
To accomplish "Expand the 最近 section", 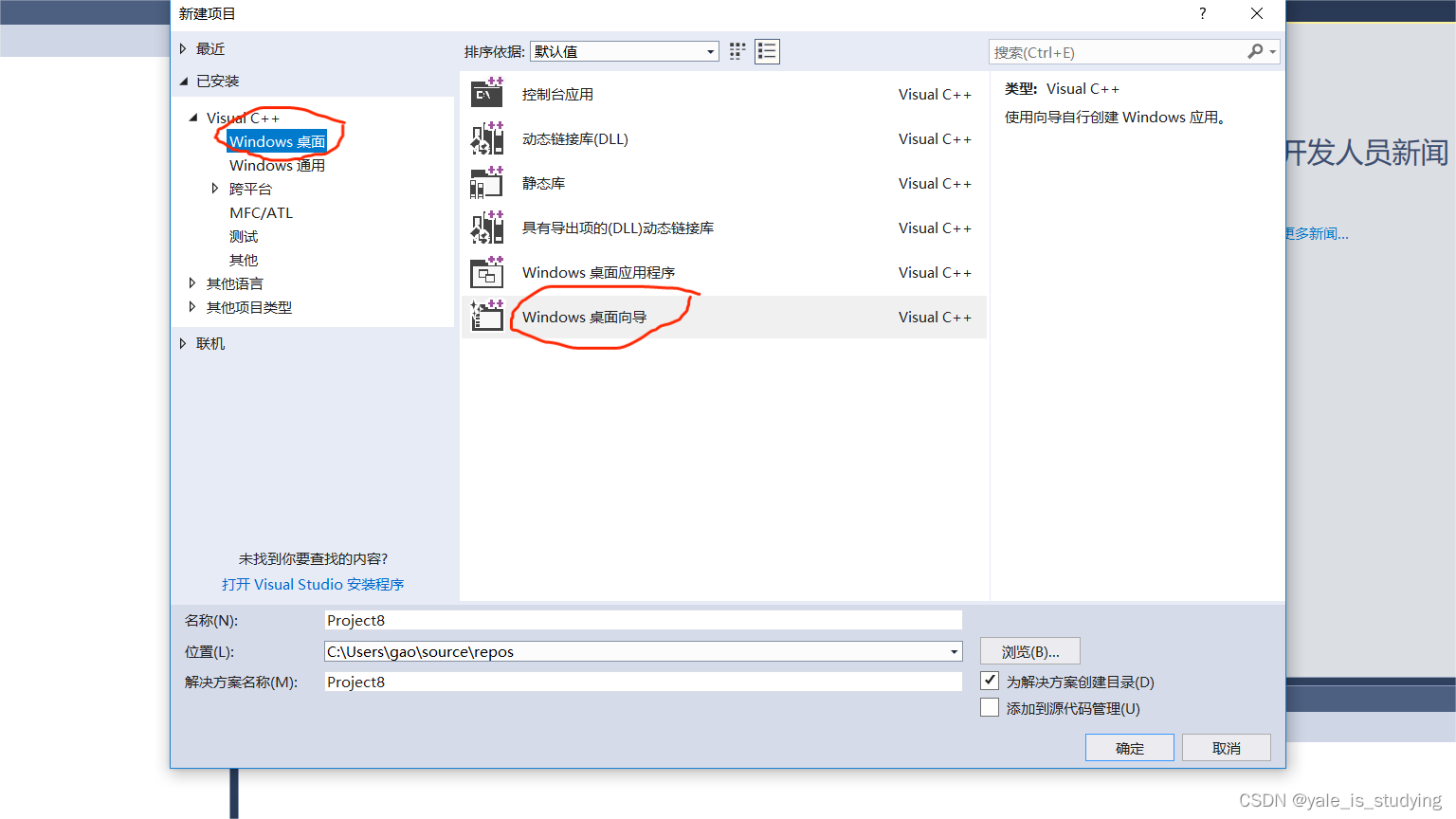I will click(183, 48).
